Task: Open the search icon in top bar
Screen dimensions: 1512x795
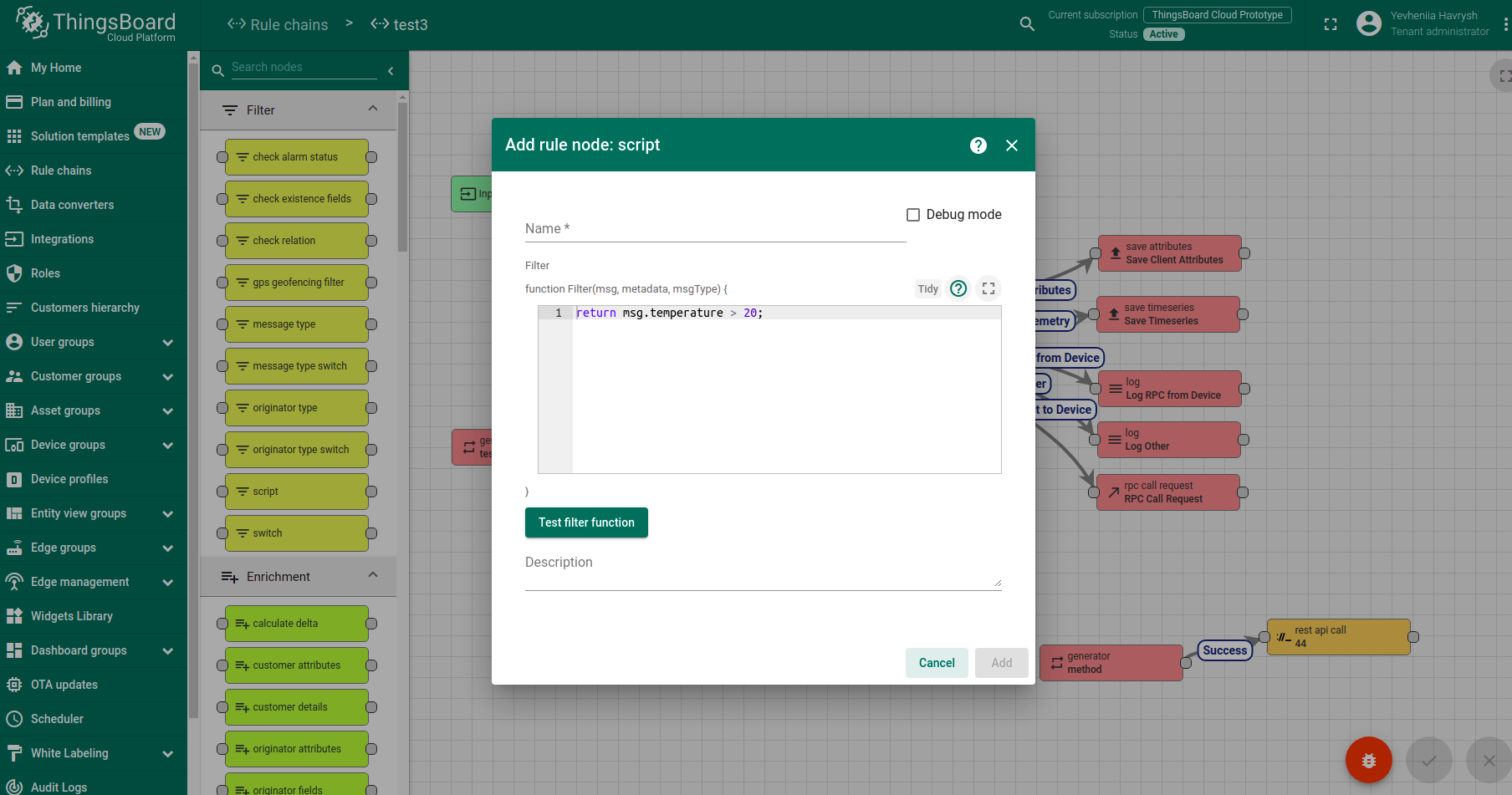Action: point(1028,24)
